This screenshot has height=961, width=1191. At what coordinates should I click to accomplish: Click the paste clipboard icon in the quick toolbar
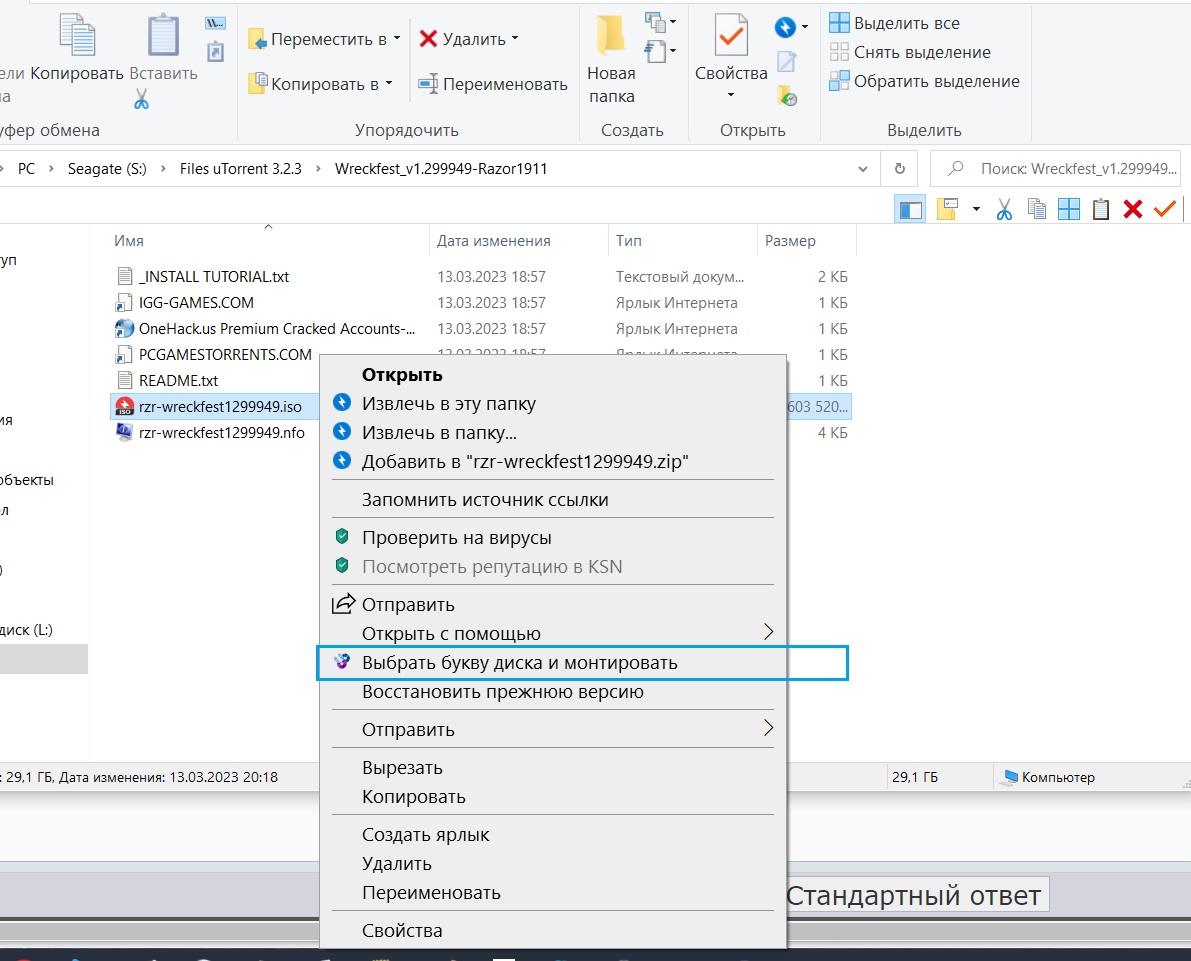coord(1101,209)
